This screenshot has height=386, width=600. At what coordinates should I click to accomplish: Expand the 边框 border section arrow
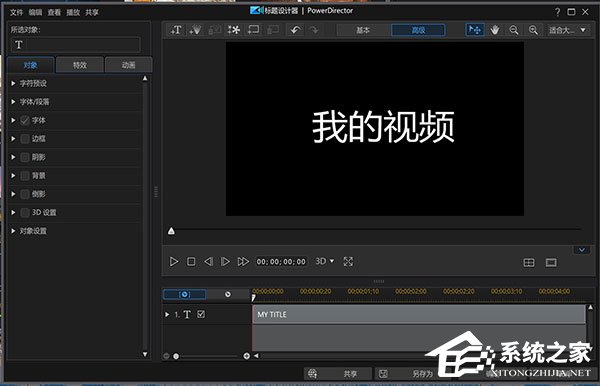pyautogui.click(x=13, y=139)
